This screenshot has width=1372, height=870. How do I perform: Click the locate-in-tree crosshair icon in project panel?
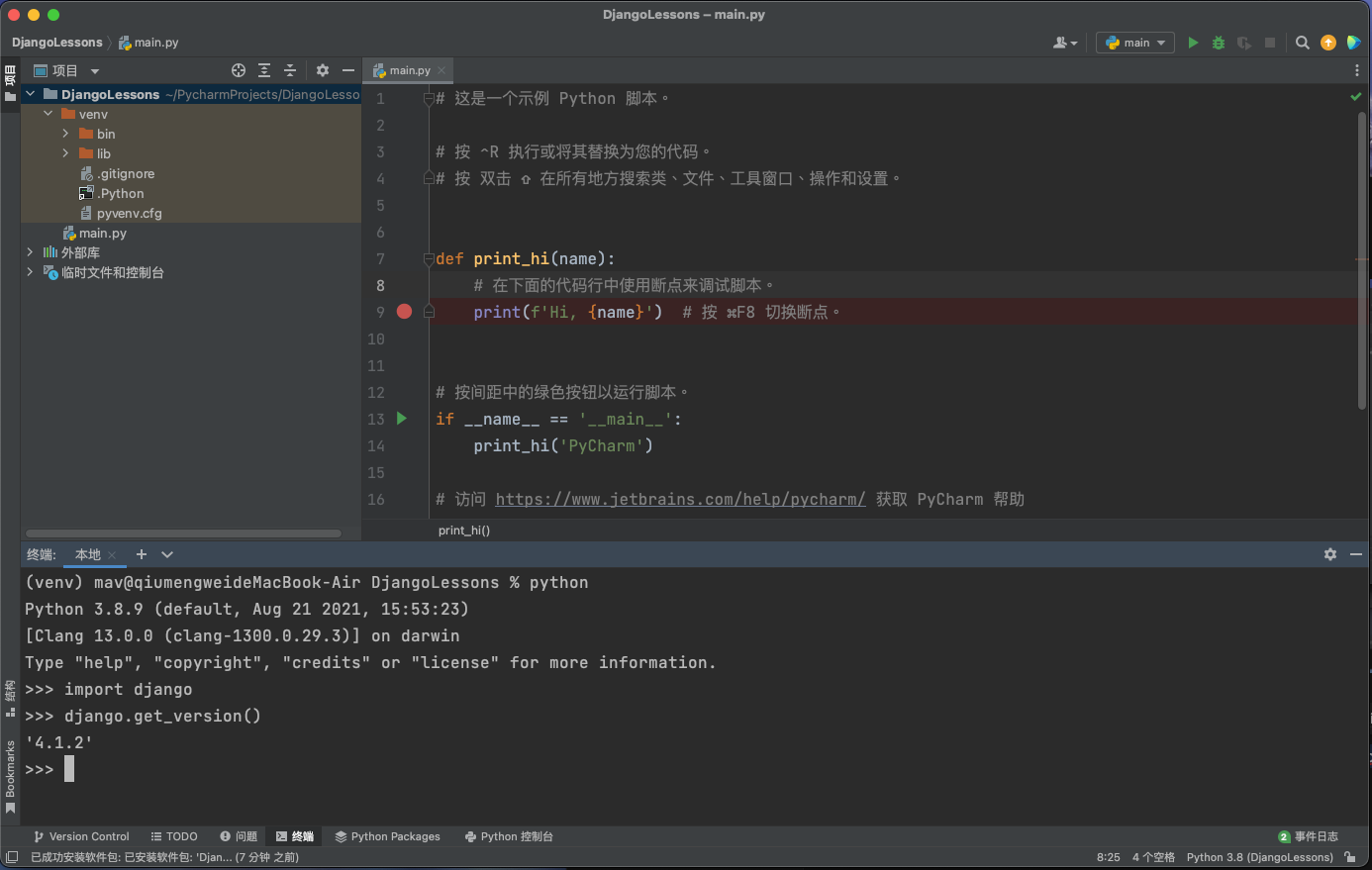click(x=239, y=70)
